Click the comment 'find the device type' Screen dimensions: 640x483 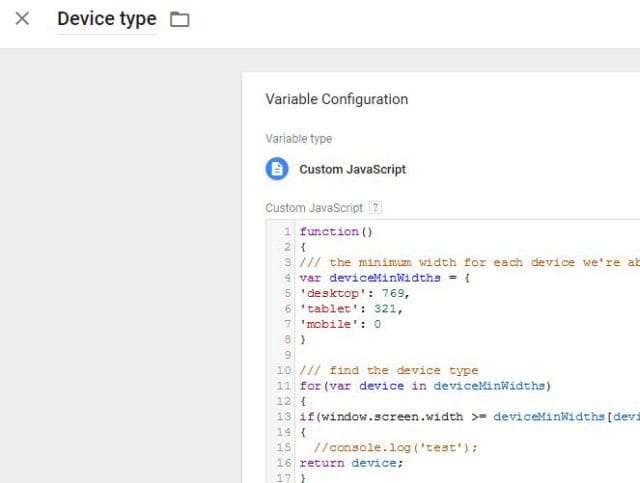click(389, 371)
